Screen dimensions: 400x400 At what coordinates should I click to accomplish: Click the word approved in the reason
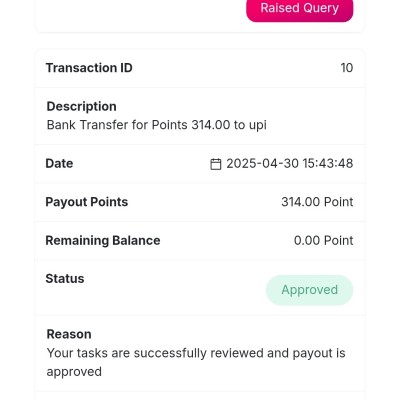[x=74, y=372]
